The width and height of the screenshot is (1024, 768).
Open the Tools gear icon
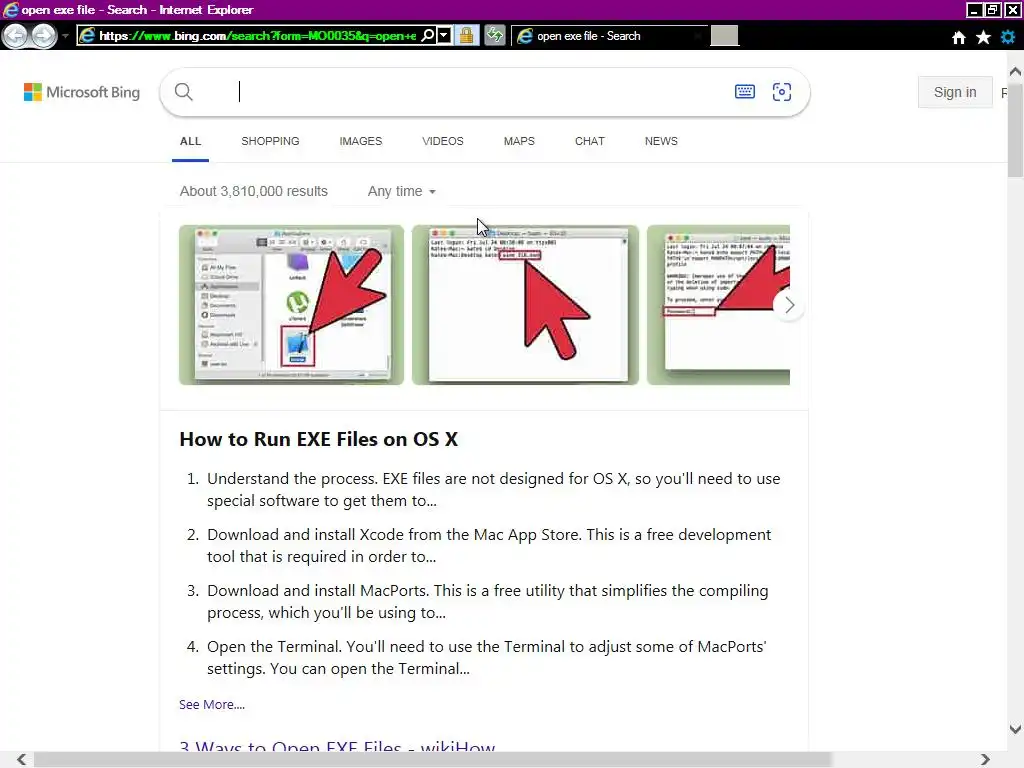[x=1008, y=37]
